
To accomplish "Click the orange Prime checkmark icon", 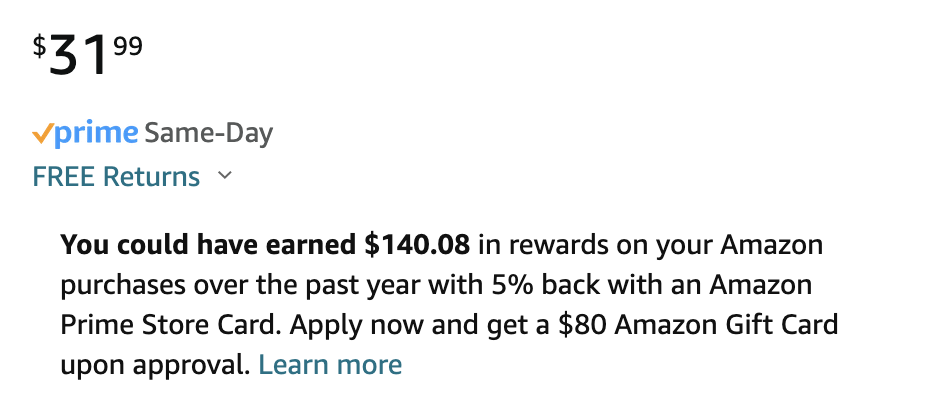I will [x=43, y=134].
